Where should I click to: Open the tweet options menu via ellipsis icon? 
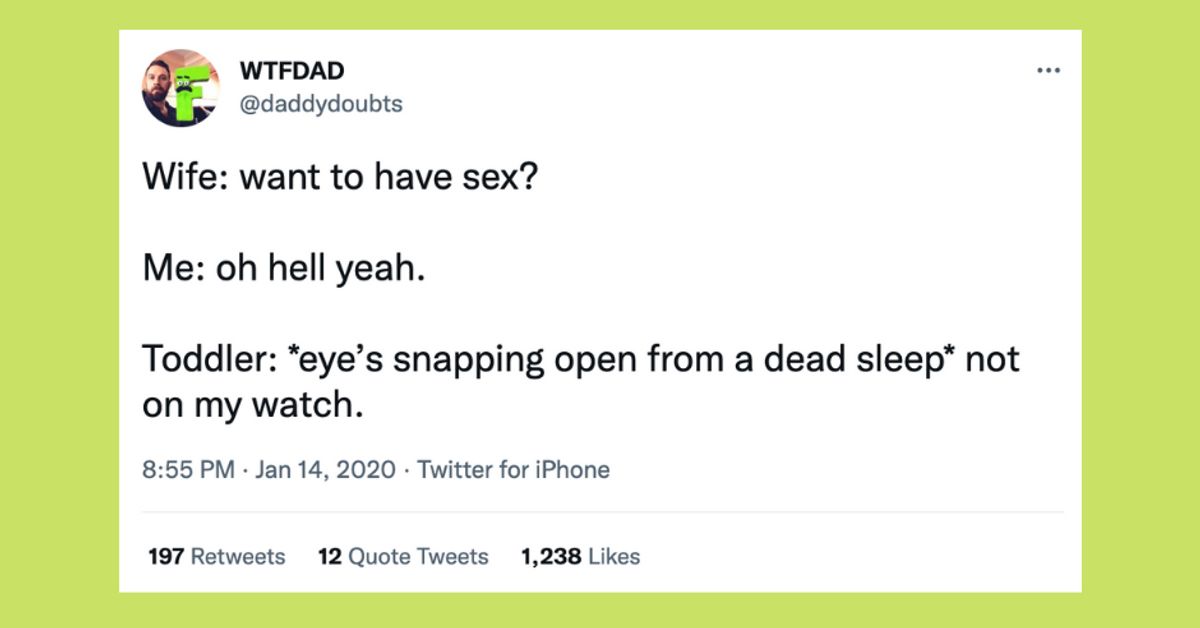1049,70
